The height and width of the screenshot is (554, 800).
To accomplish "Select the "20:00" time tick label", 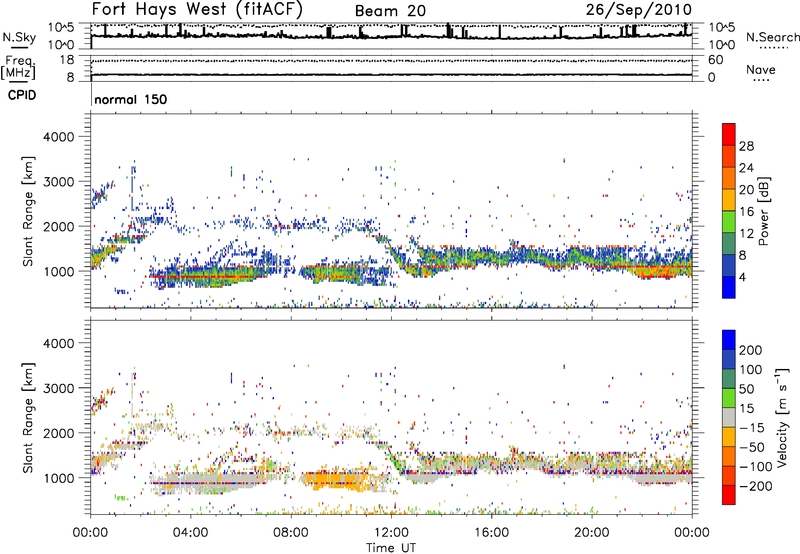I will (x=592, y=533).
